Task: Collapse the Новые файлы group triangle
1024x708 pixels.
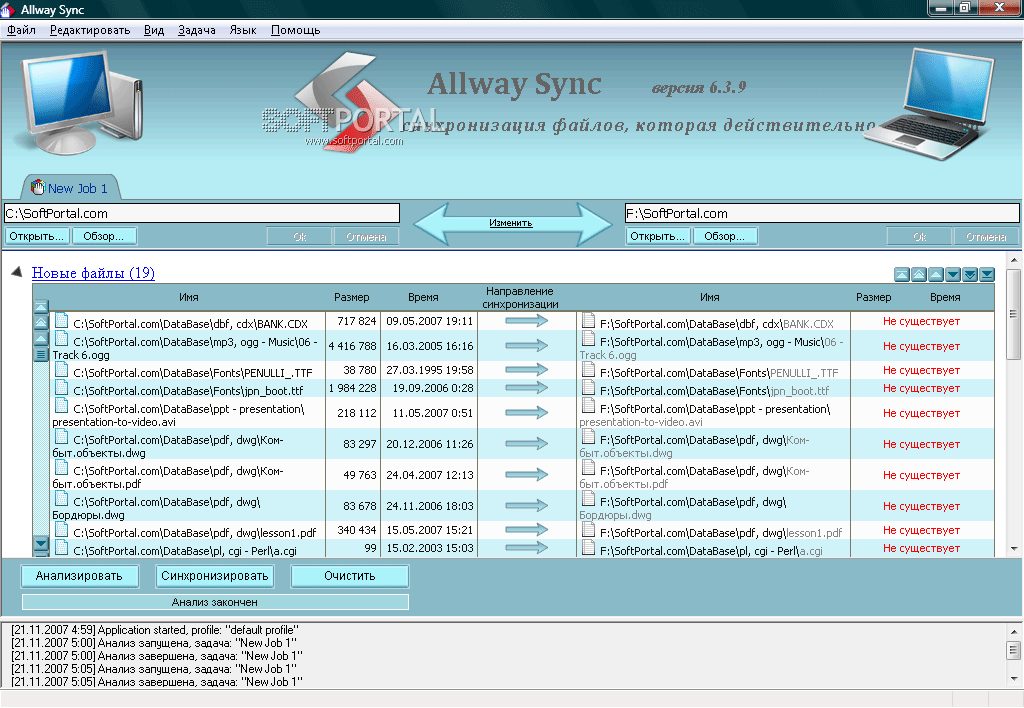Action: tap(17, 272)
